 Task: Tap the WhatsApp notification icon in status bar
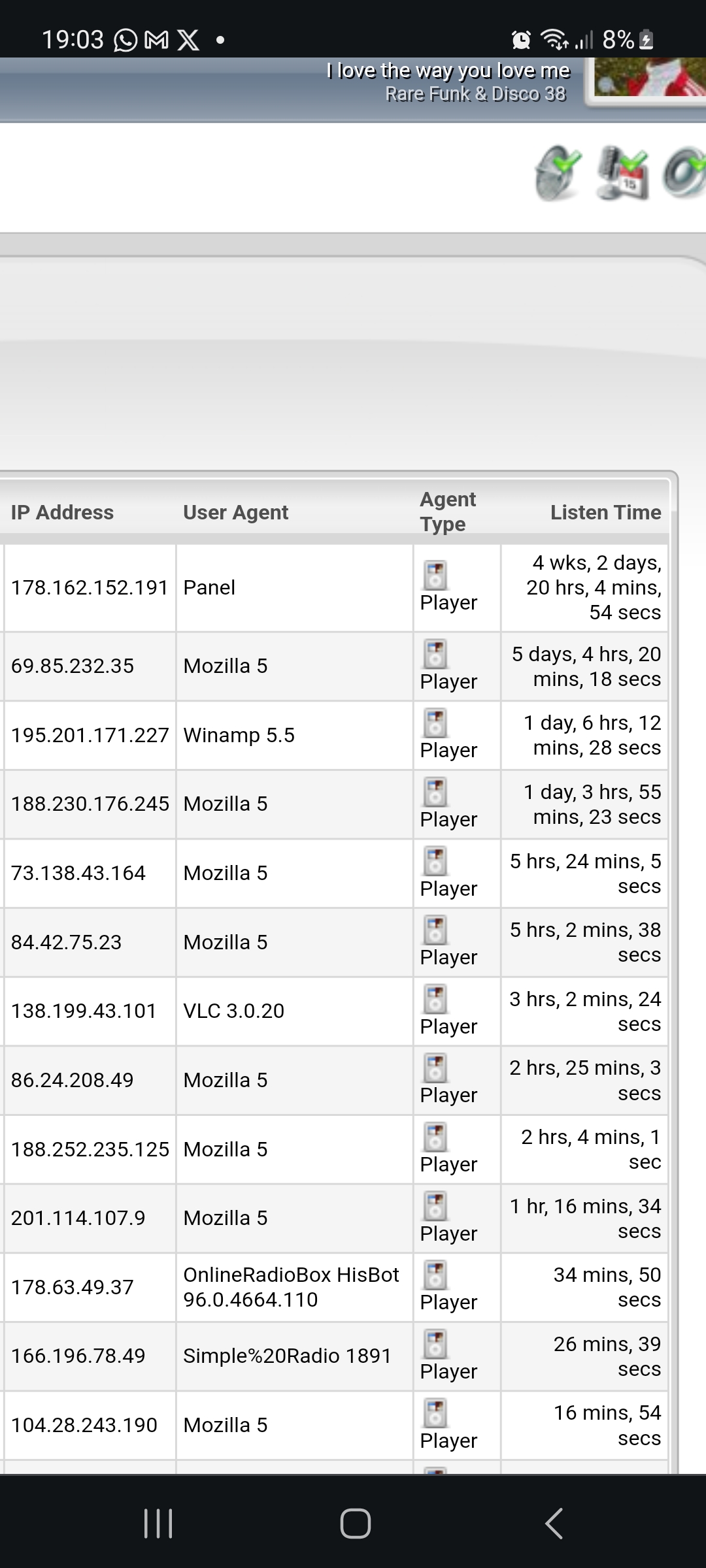coord(126,41)
